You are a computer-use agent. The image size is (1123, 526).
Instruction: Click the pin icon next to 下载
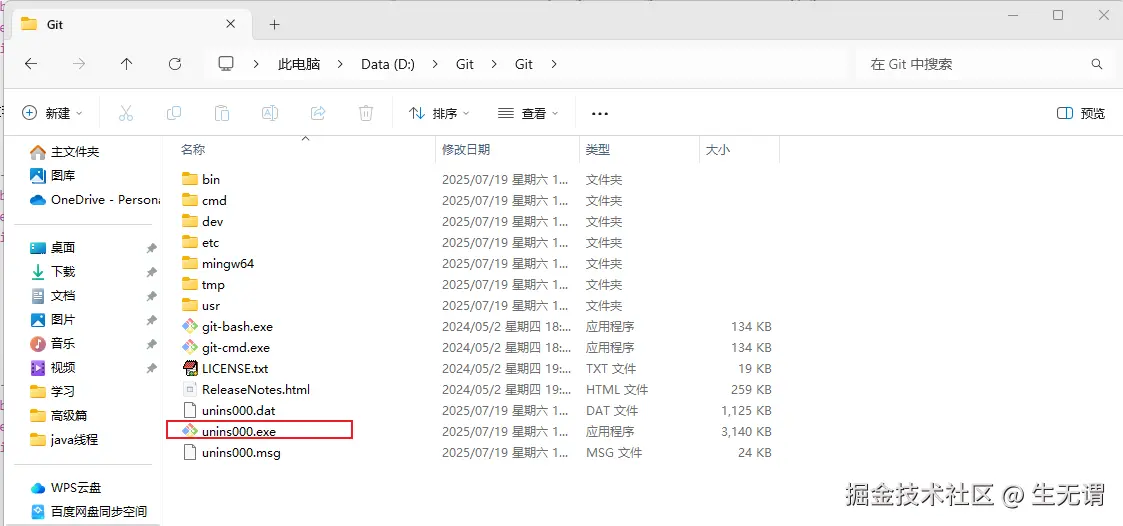pos(151,272)
